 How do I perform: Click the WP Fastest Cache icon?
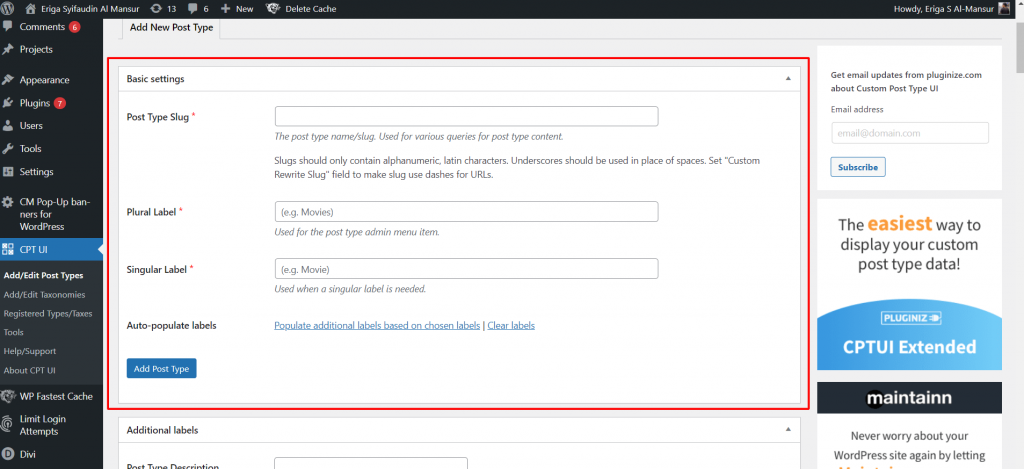(x=8, y=396)
